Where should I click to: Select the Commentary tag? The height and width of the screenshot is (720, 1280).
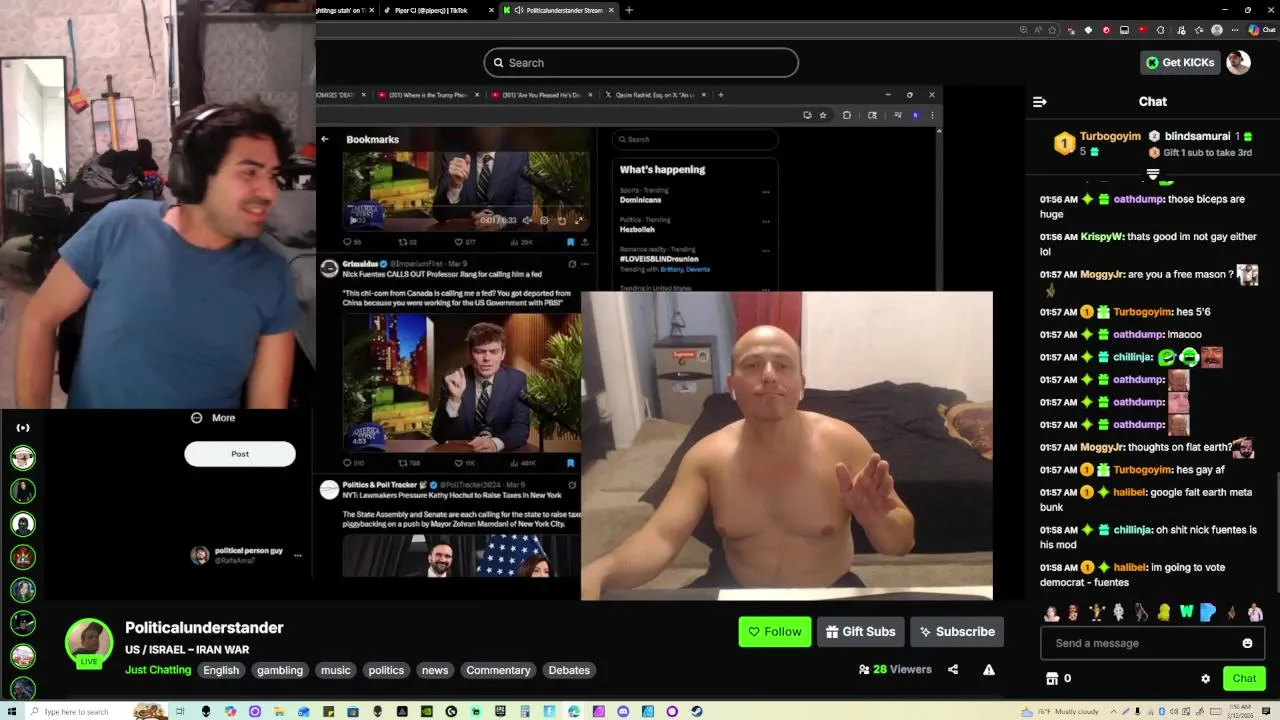pos(498,670)
